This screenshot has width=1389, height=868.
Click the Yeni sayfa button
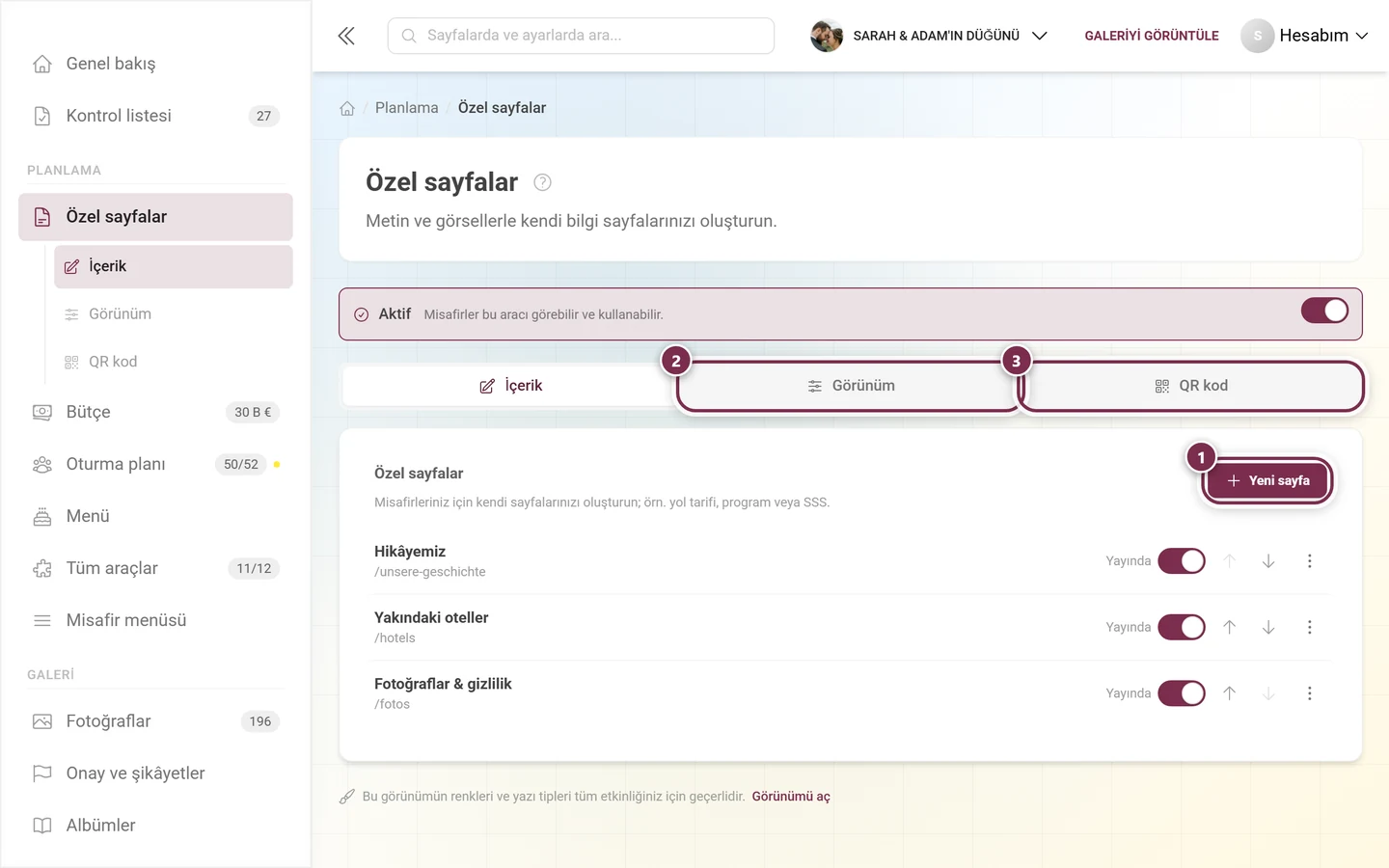(x=1267, y=480)
